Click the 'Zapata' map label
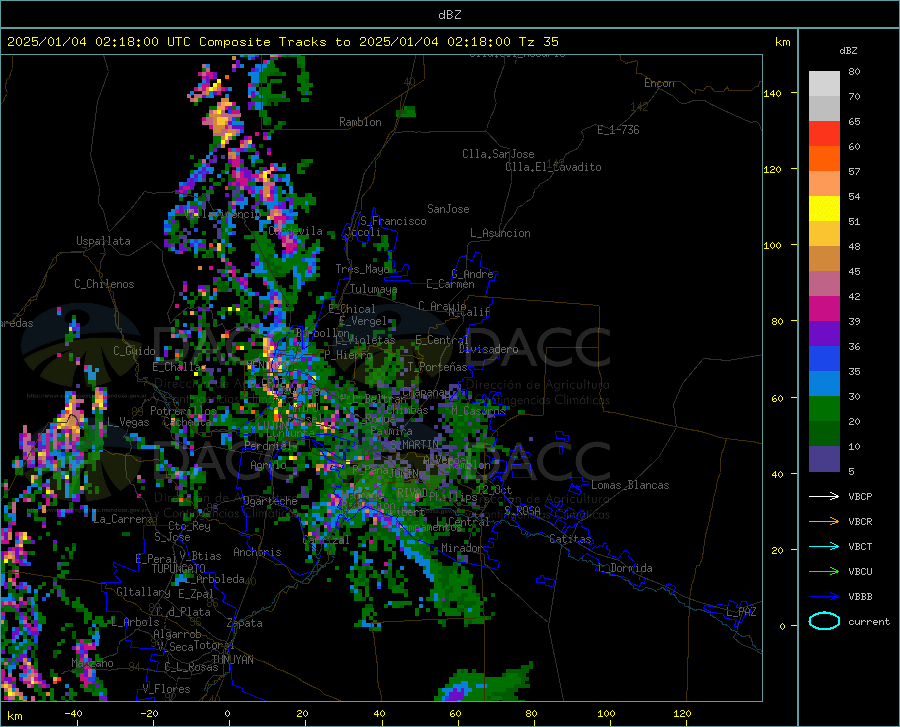 tap(245, 623)
